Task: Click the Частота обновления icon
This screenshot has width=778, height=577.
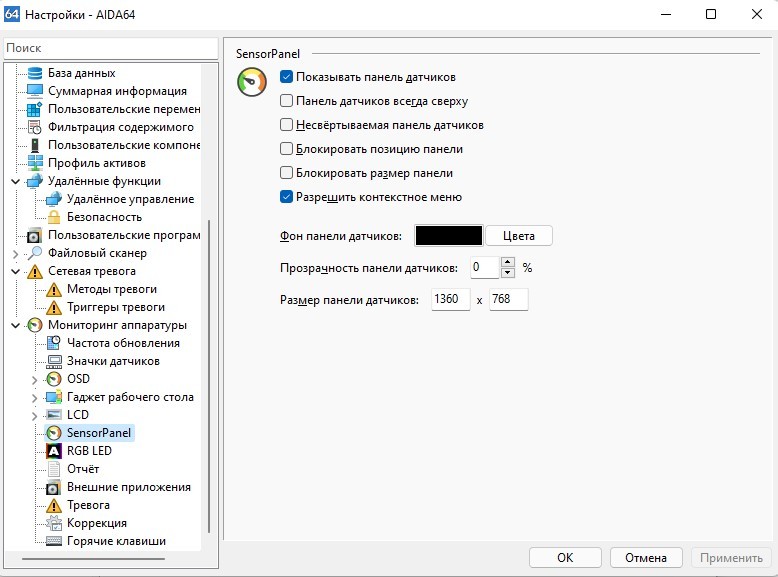Action: click(54, 343)
